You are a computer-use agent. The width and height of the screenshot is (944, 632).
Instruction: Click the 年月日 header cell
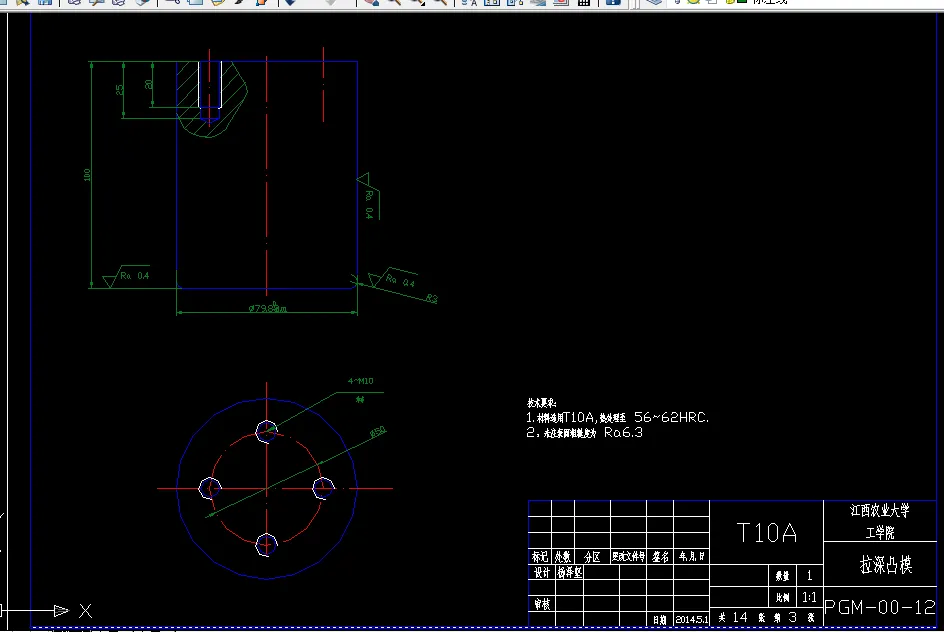(x=692, y=557)
